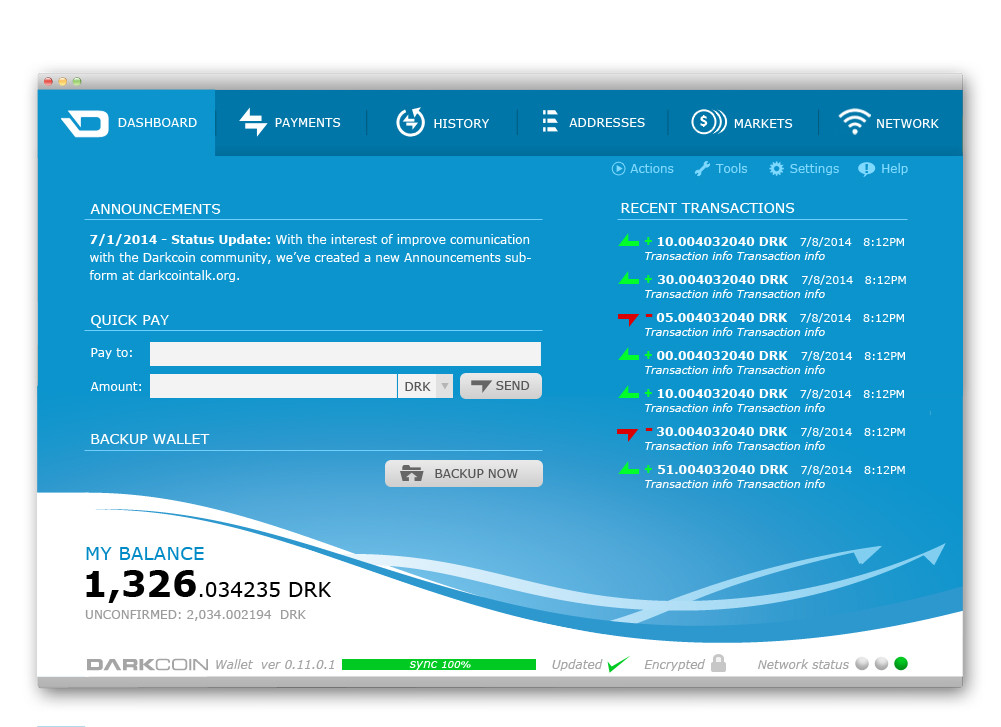Click the Settings gear icon
1001x727 pixels.
pos(776,169)
